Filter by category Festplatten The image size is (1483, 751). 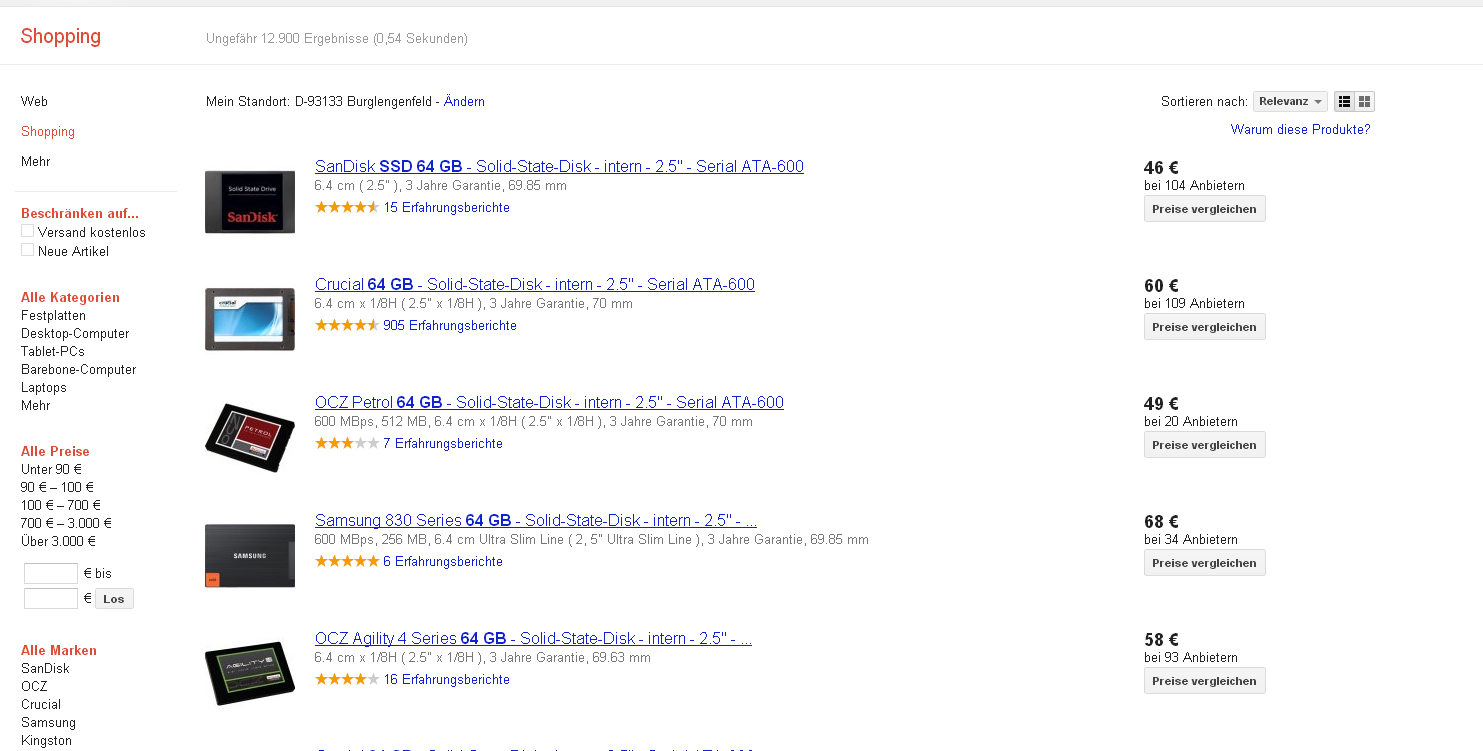(x=53, y=315)
